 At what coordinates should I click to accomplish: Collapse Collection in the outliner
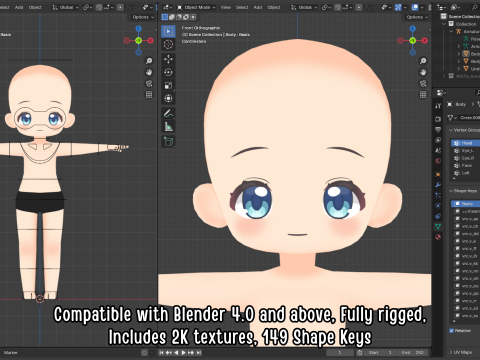444,24
